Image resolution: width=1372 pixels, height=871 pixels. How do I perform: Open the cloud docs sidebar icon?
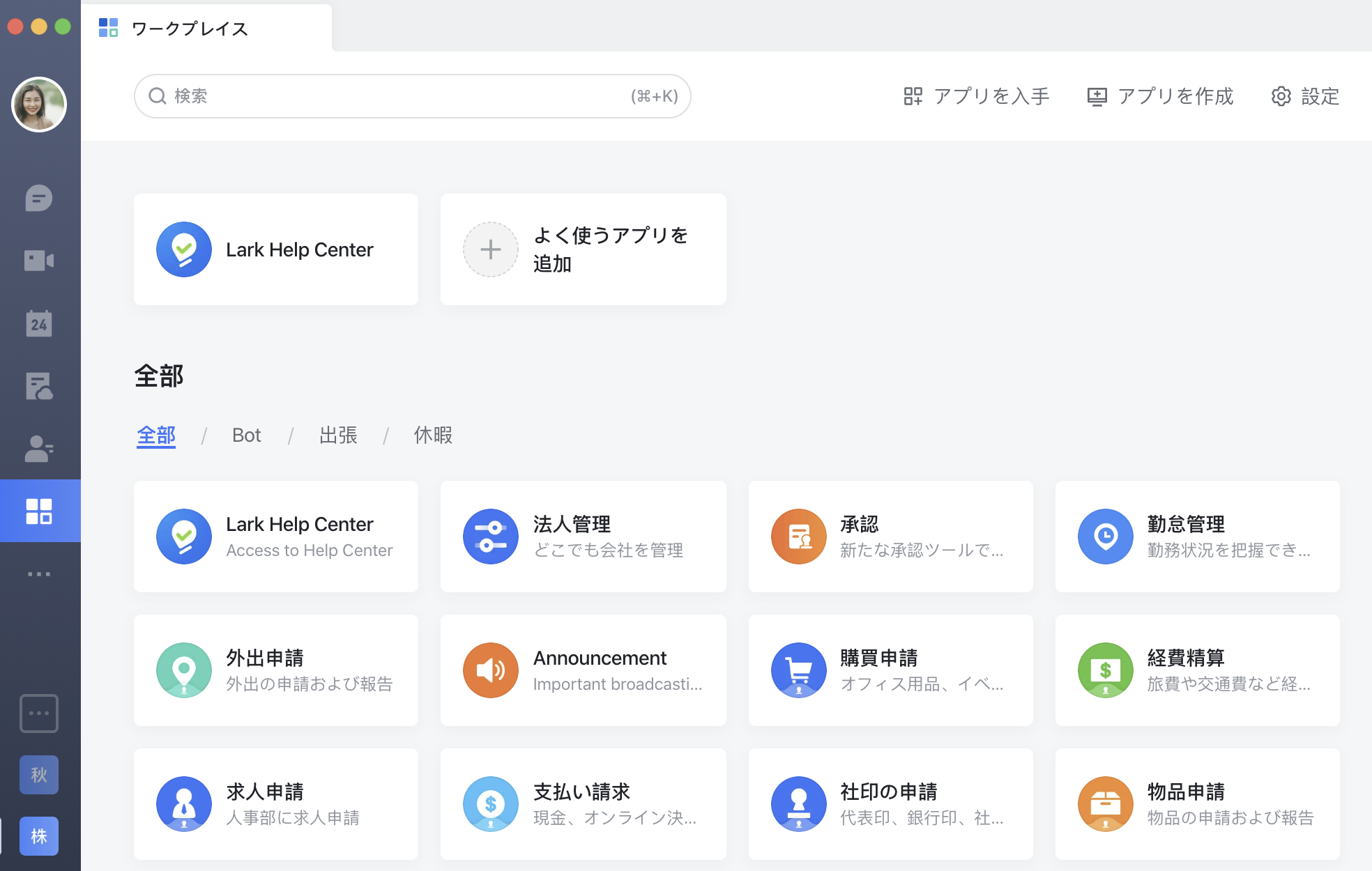tap(39, 386)
